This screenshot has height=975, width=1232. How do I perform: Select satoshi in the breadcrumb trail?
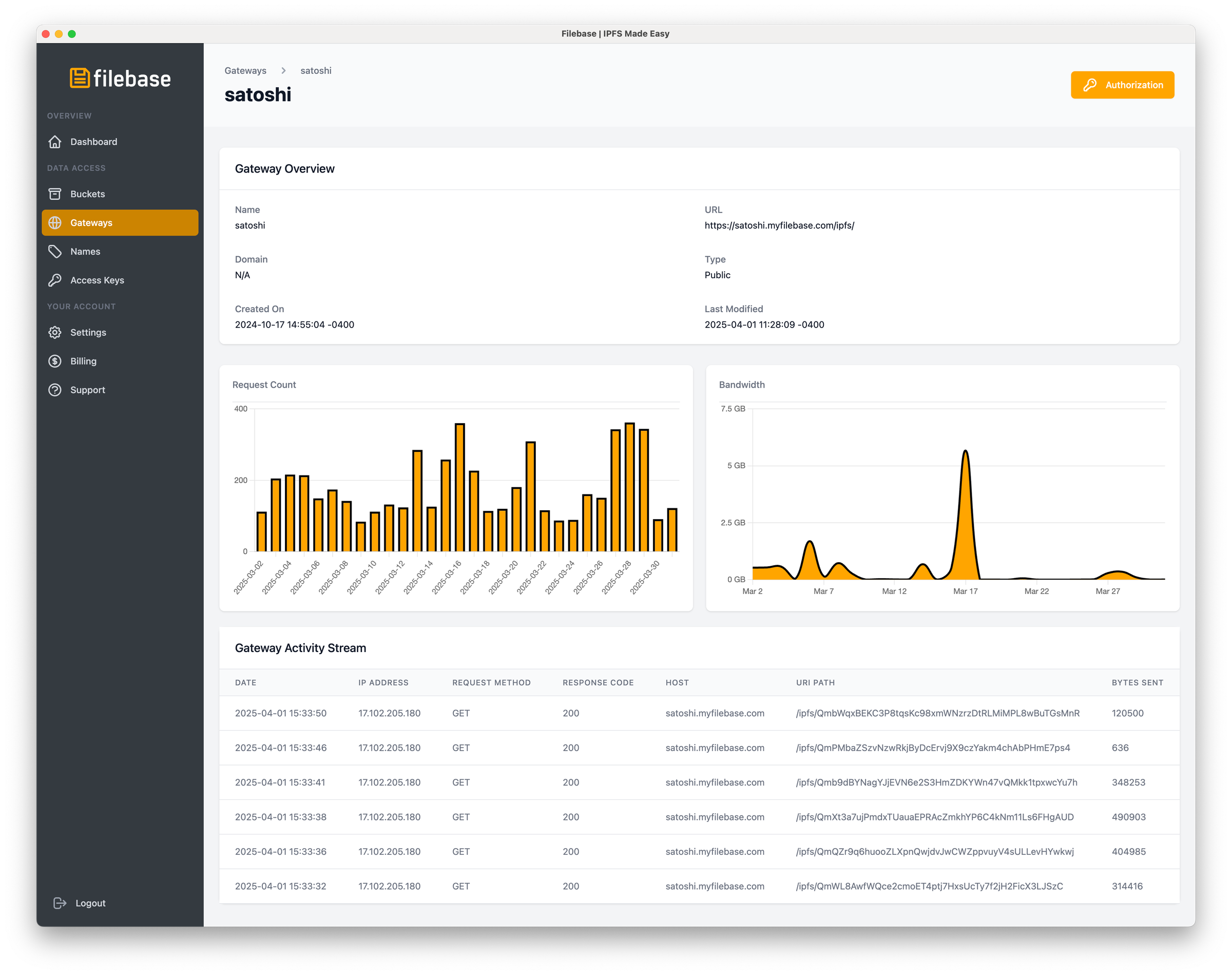(316, 70)
